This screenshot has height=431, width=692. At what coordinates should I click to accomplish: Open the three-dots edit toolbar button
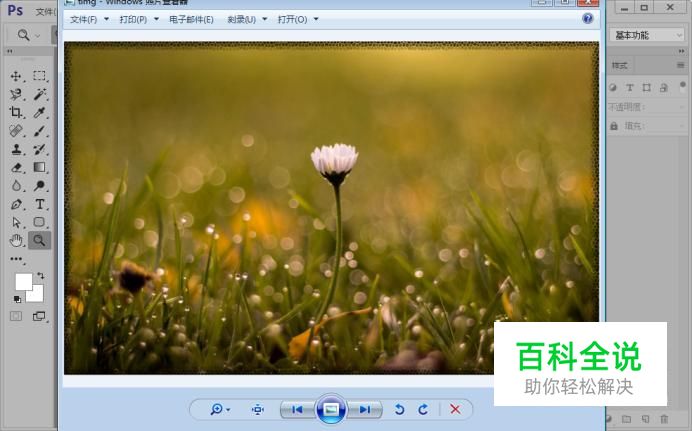(x=16, y=259)
